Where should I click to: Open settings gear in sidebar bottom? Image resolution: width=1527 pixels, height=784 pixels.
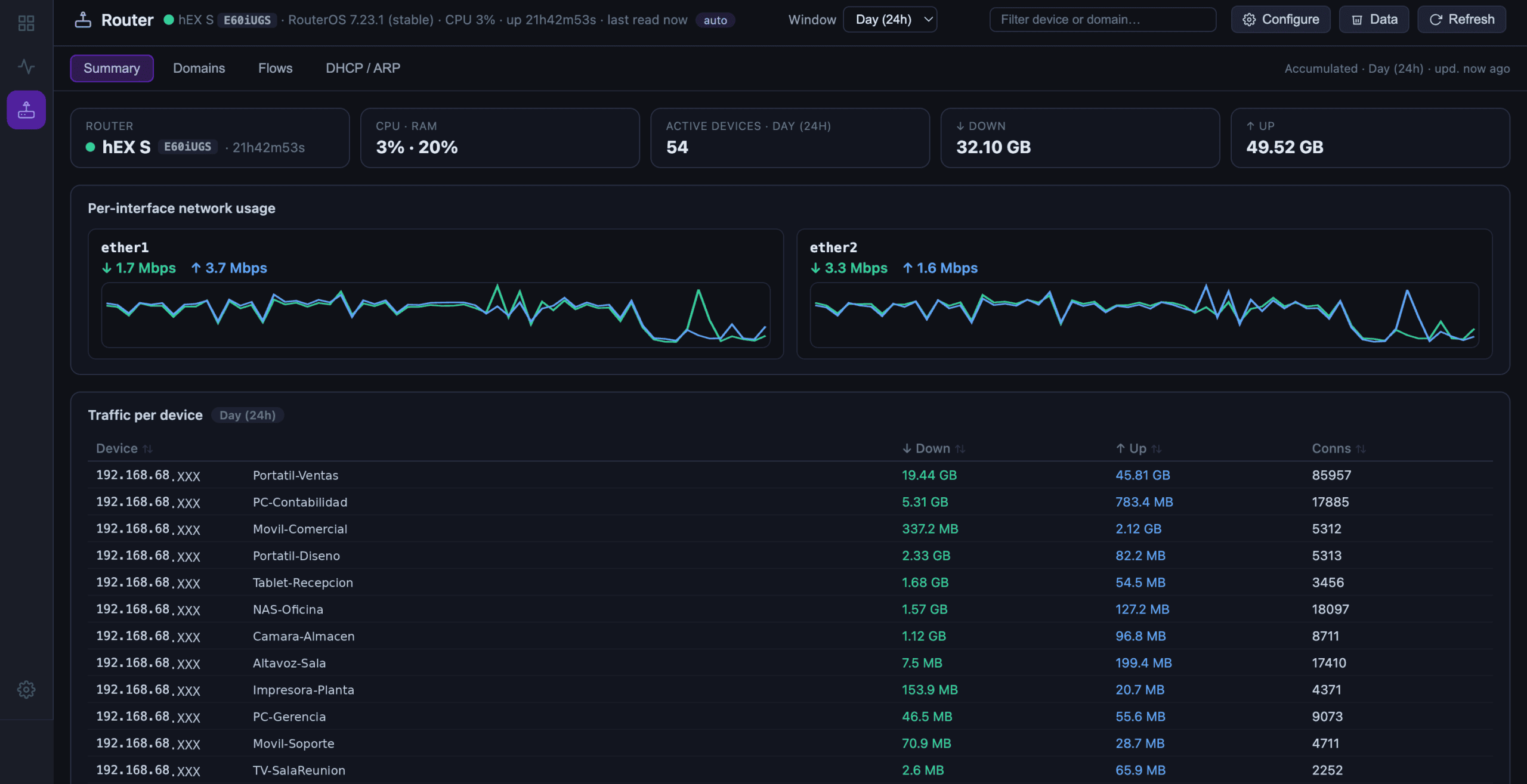pyautogui.click(x=26, y=690)
